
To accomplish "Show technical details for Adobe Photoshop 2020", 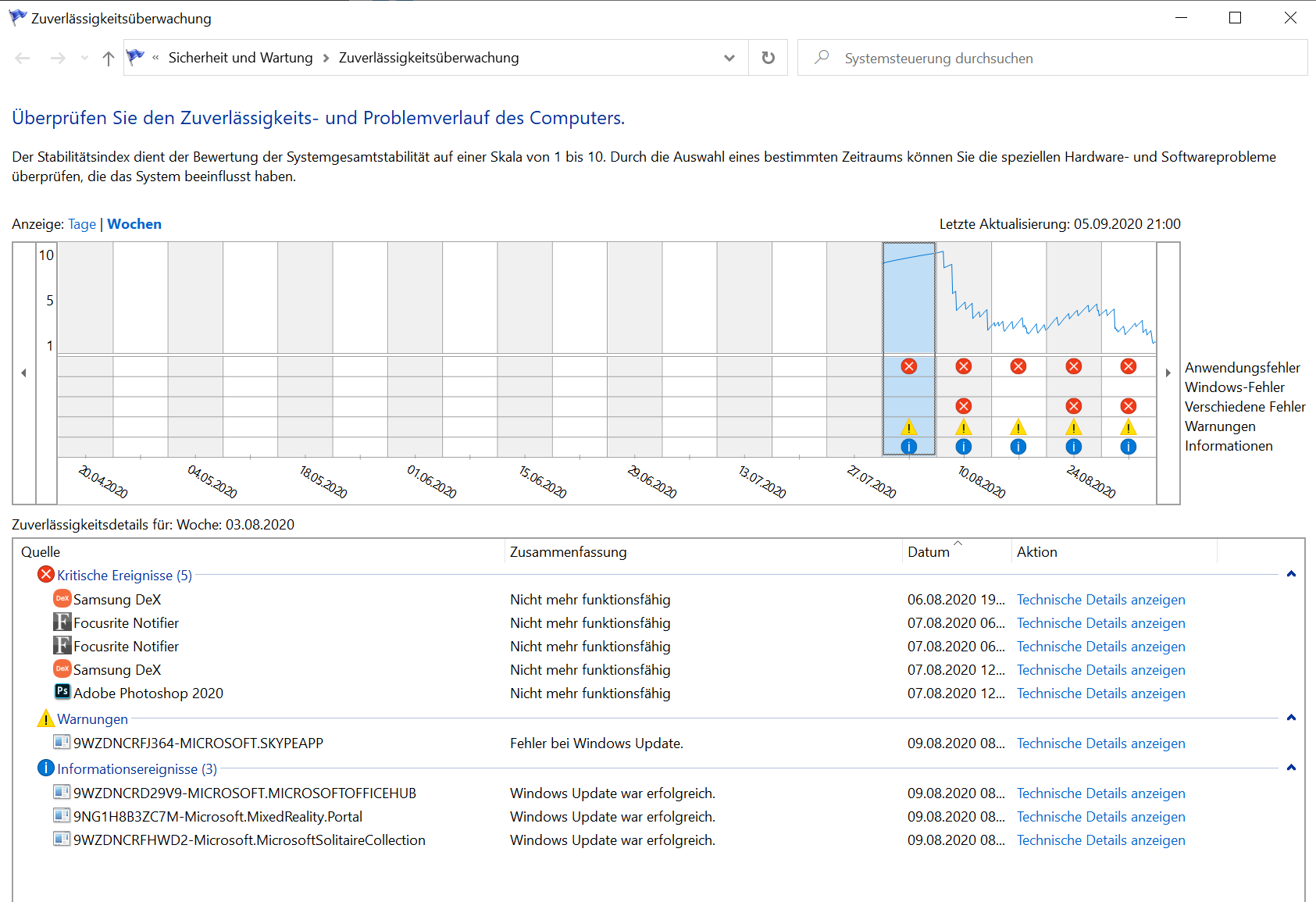I will [x=1100, y=693].
